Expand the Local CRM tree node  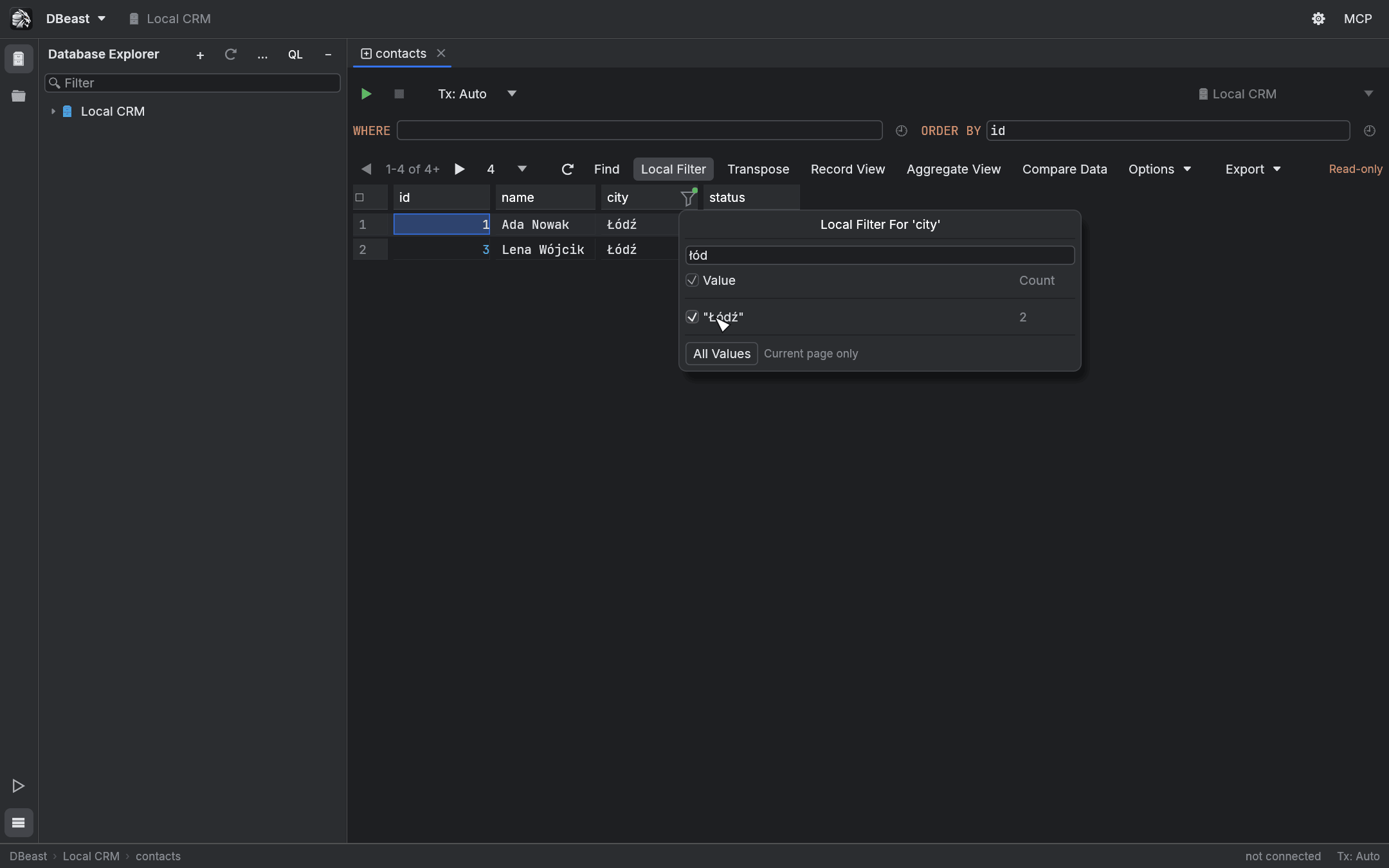point(53,111)
